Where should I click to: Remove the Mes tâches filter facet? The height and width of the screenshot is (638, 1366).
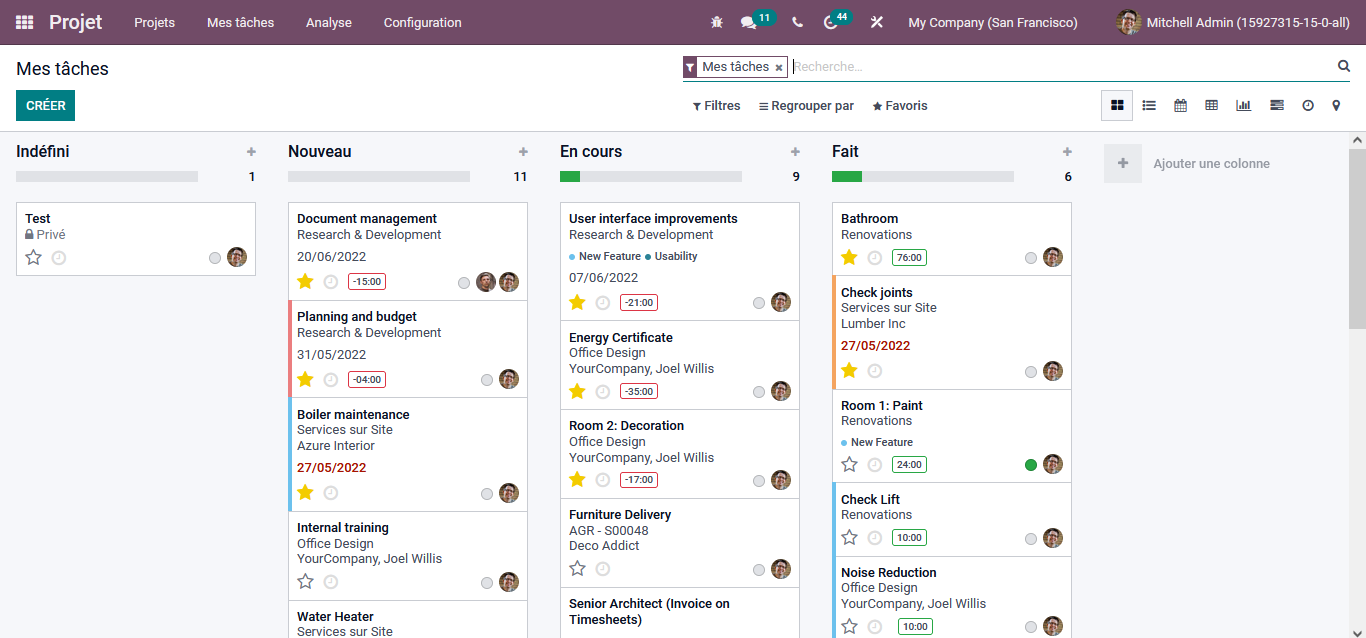click(x=779, y=68)
